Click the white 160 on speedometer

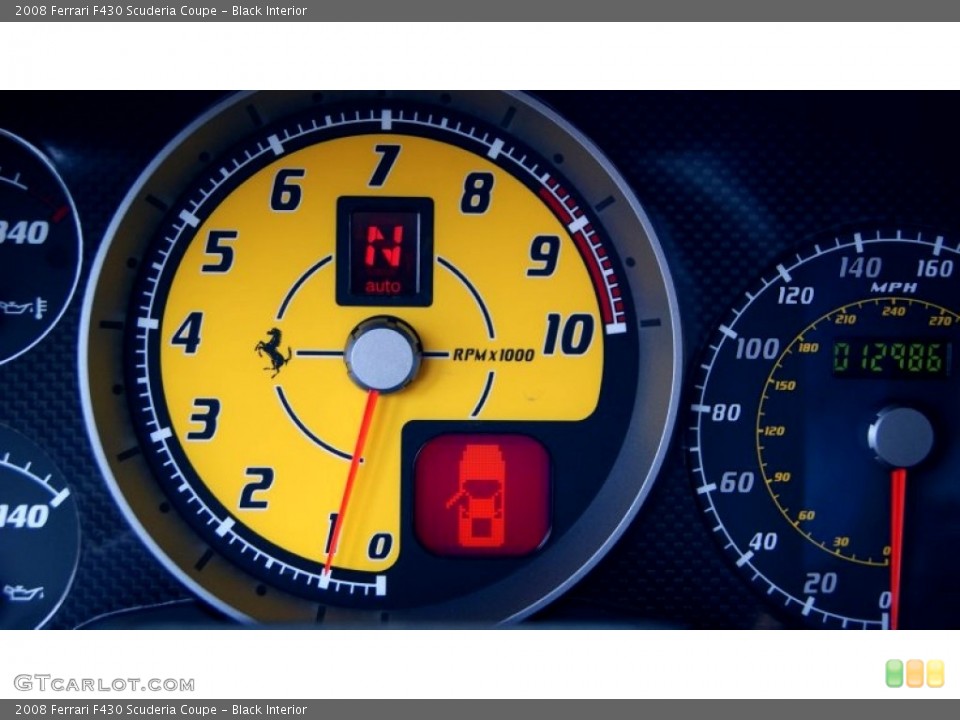pos(935,268)
